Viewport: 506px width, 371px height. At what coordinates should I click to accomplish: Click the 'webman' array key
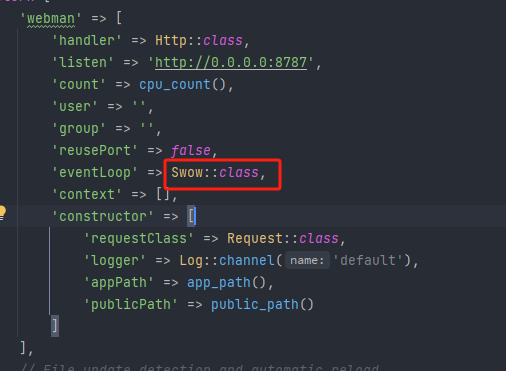(51, 18)
